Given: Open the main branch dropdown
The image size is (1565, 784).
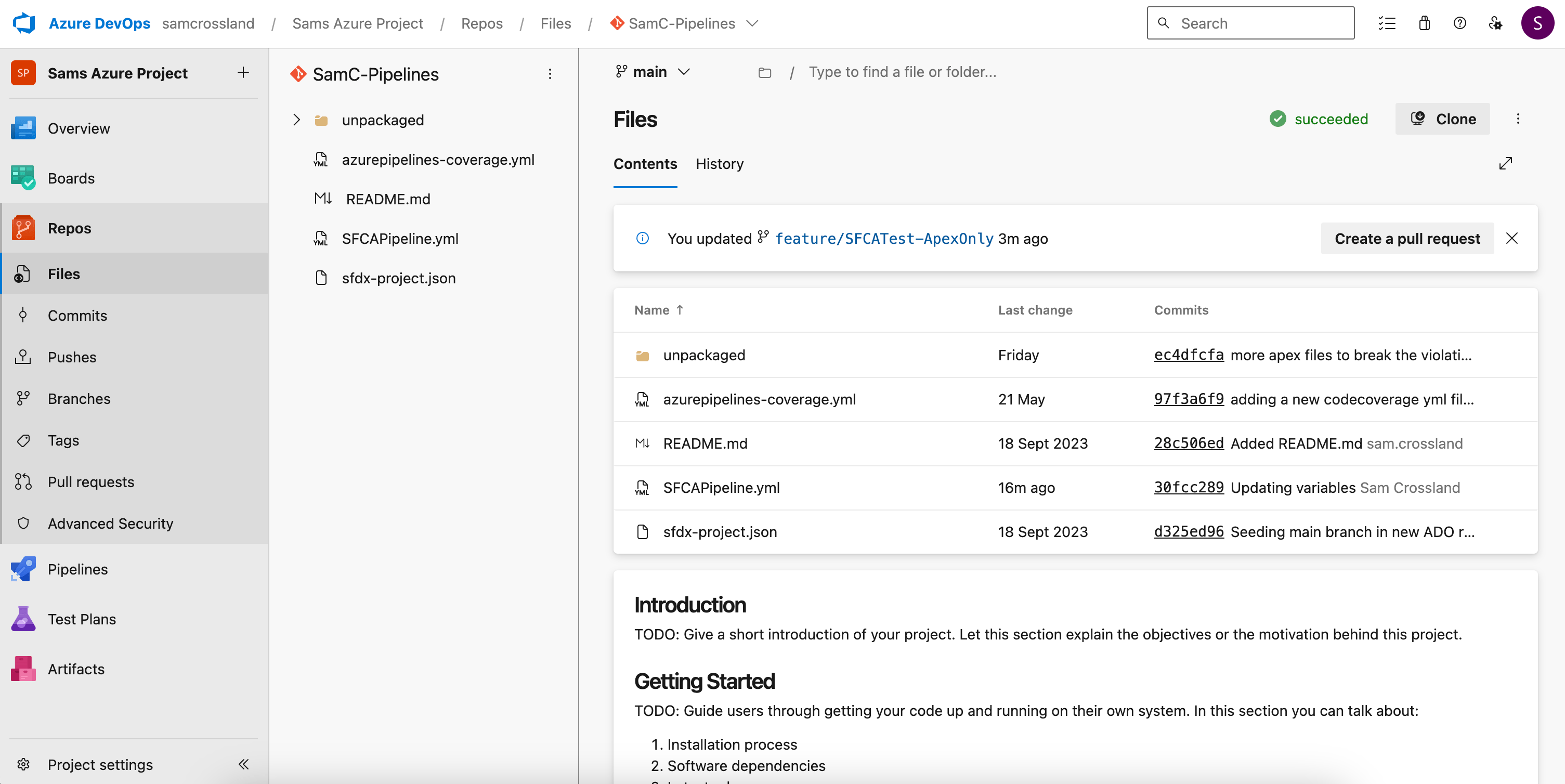Looking at the screenshot, I should (651, 71).
